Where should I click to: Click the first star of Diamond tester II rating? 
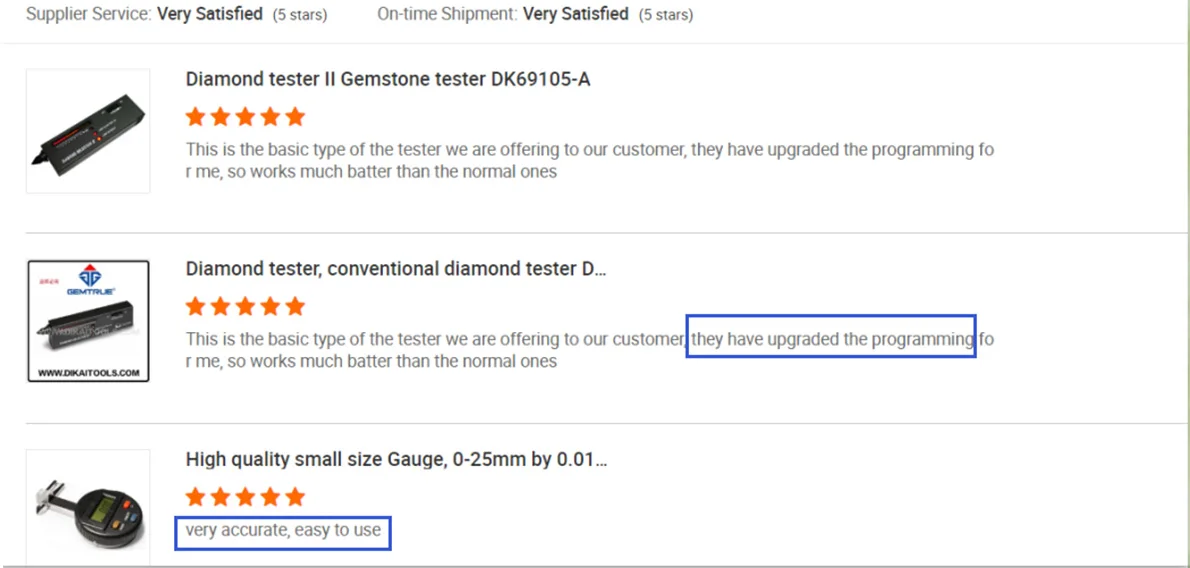tap(196, 117)
